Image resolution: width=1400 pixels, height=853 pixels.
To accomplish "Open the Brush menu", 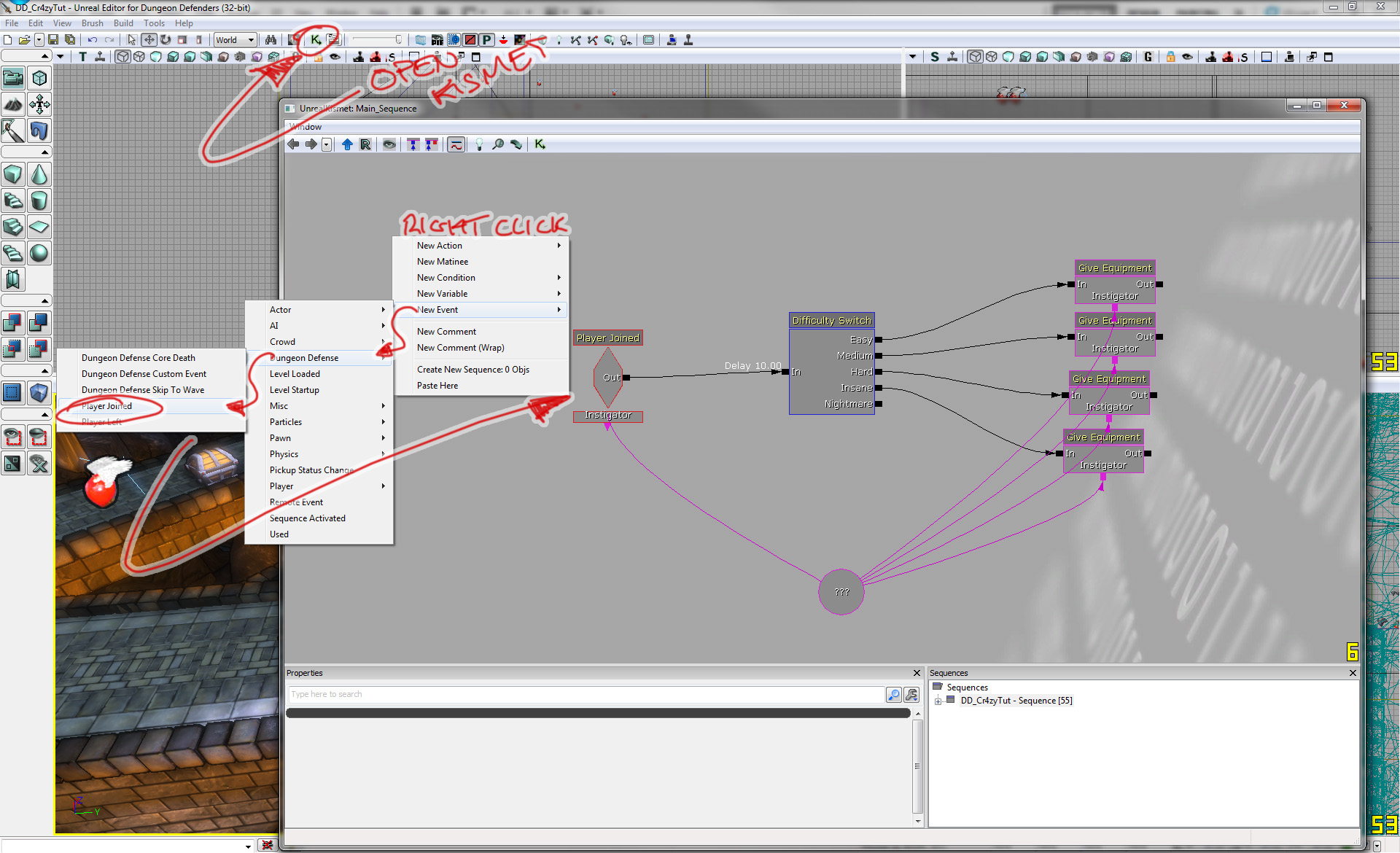I will coord(93,23).
